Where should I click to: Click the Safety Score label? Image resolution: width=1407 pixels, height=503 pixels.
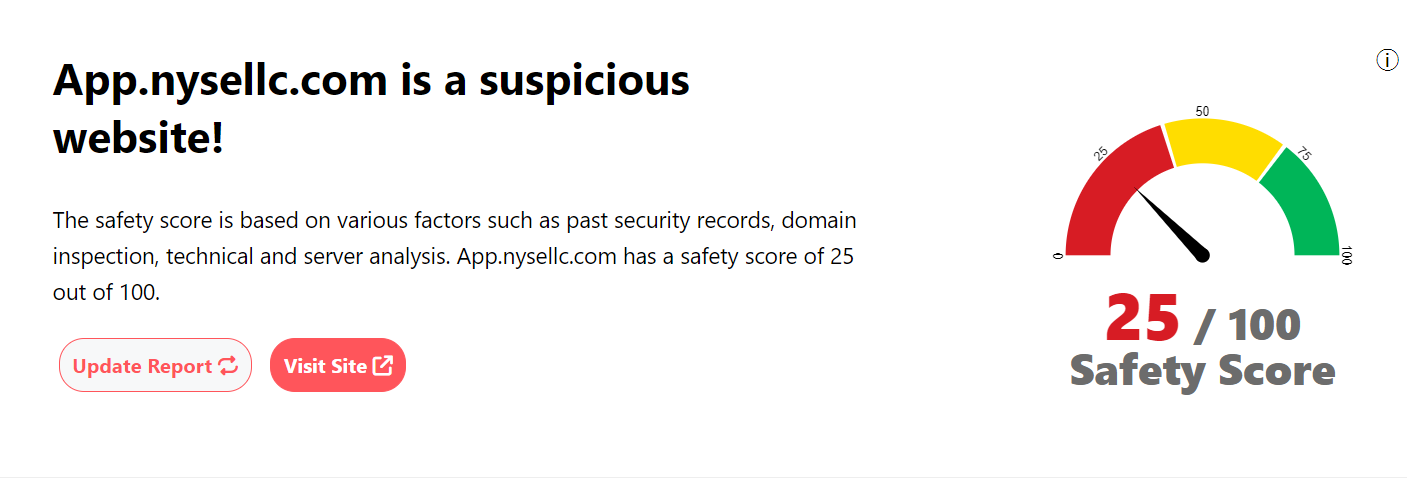click(x=1202, y=370)
